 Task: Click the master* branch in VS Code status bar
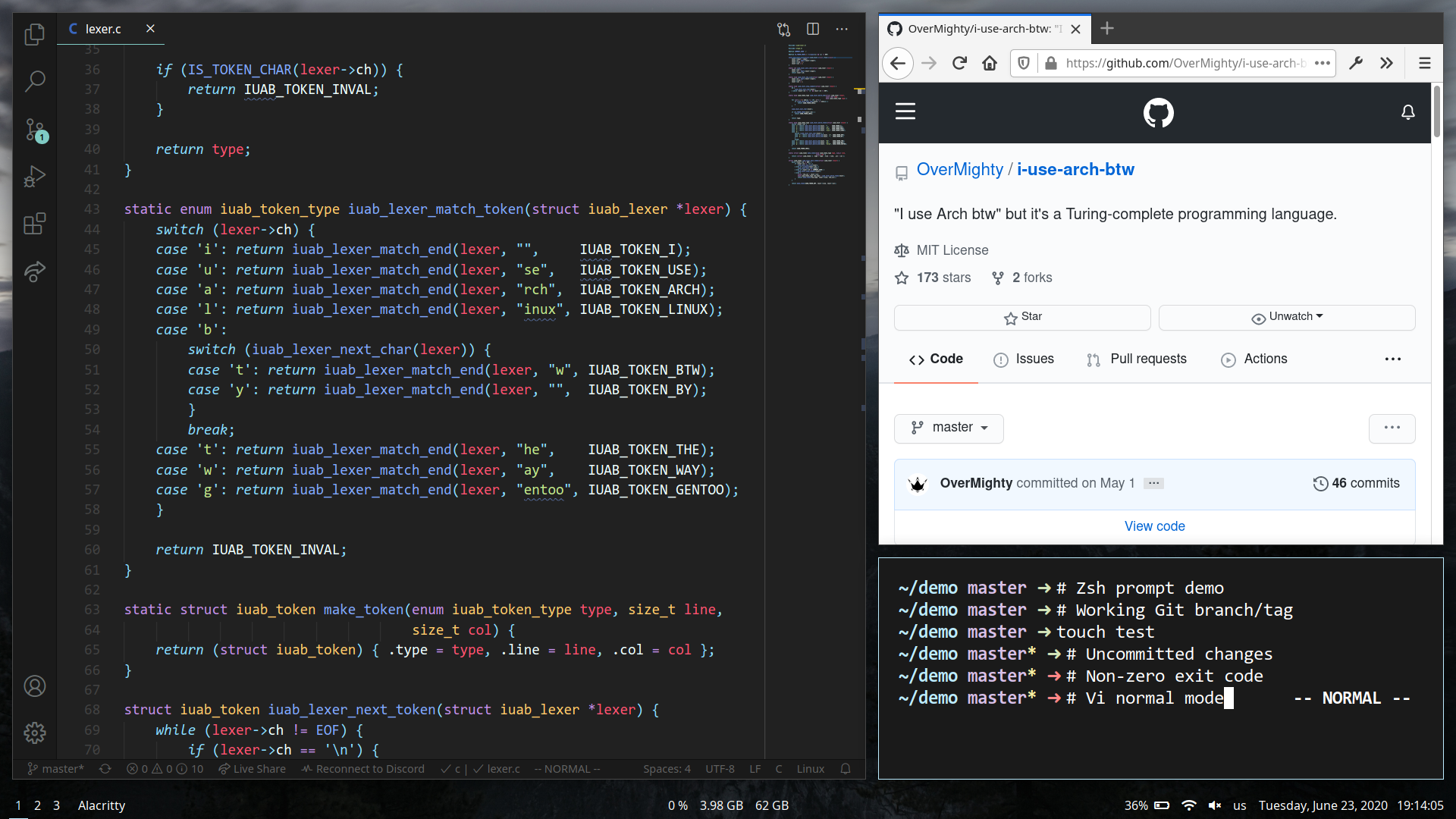point(56,769)
